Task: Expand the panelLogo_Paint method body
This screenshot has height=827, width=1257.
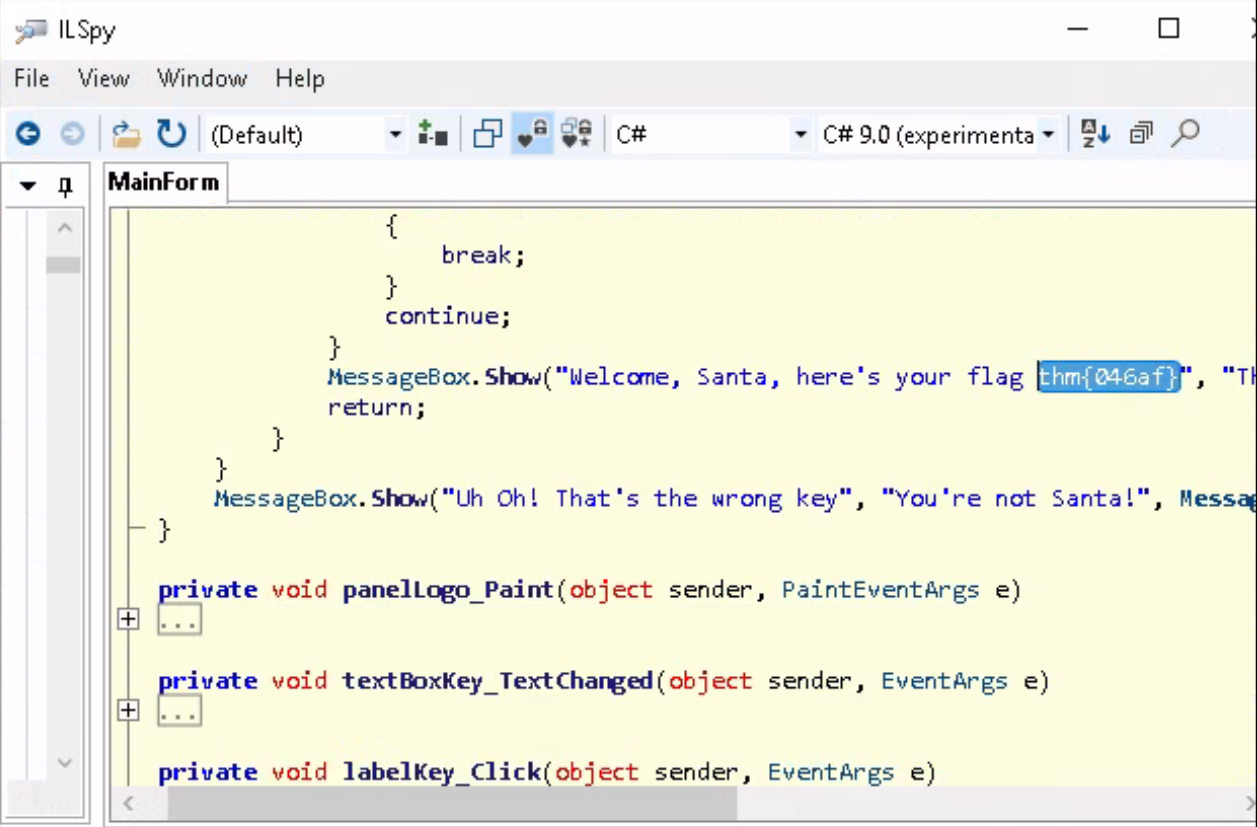Action: coord(128,620)
